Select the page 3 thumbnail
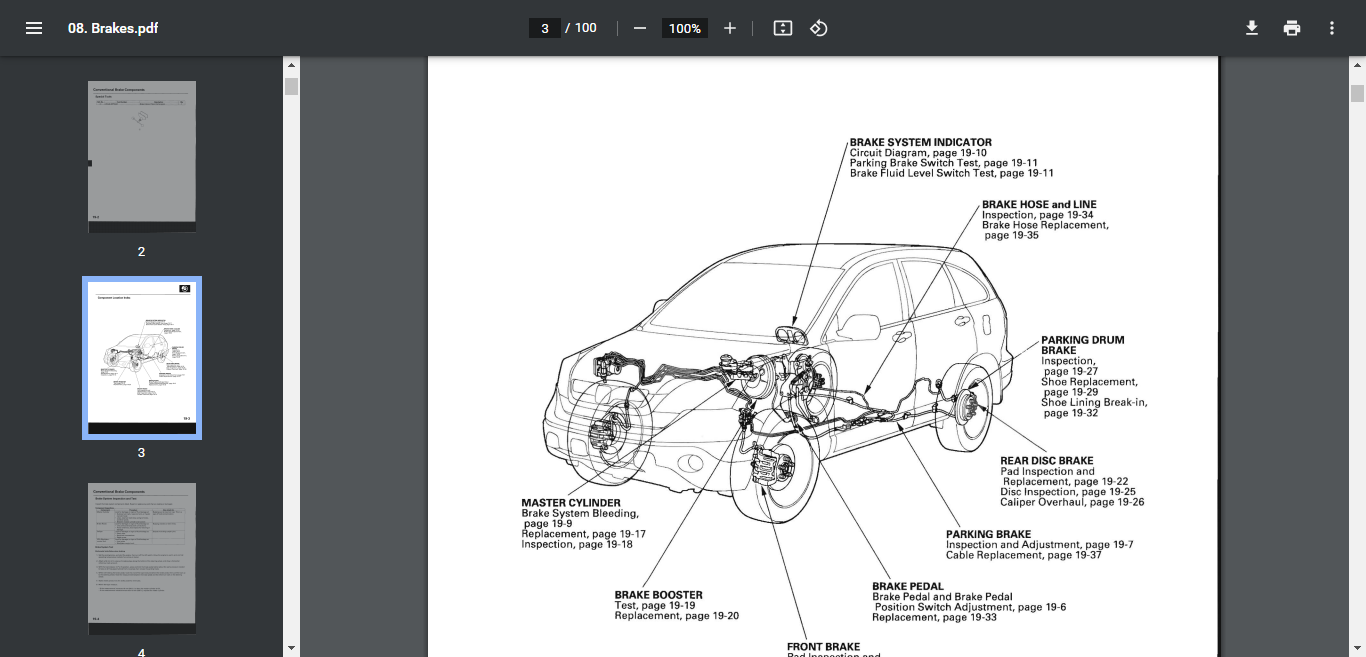Image resolution: width=1366 pixels, height=657 pixels. (142, 358)
